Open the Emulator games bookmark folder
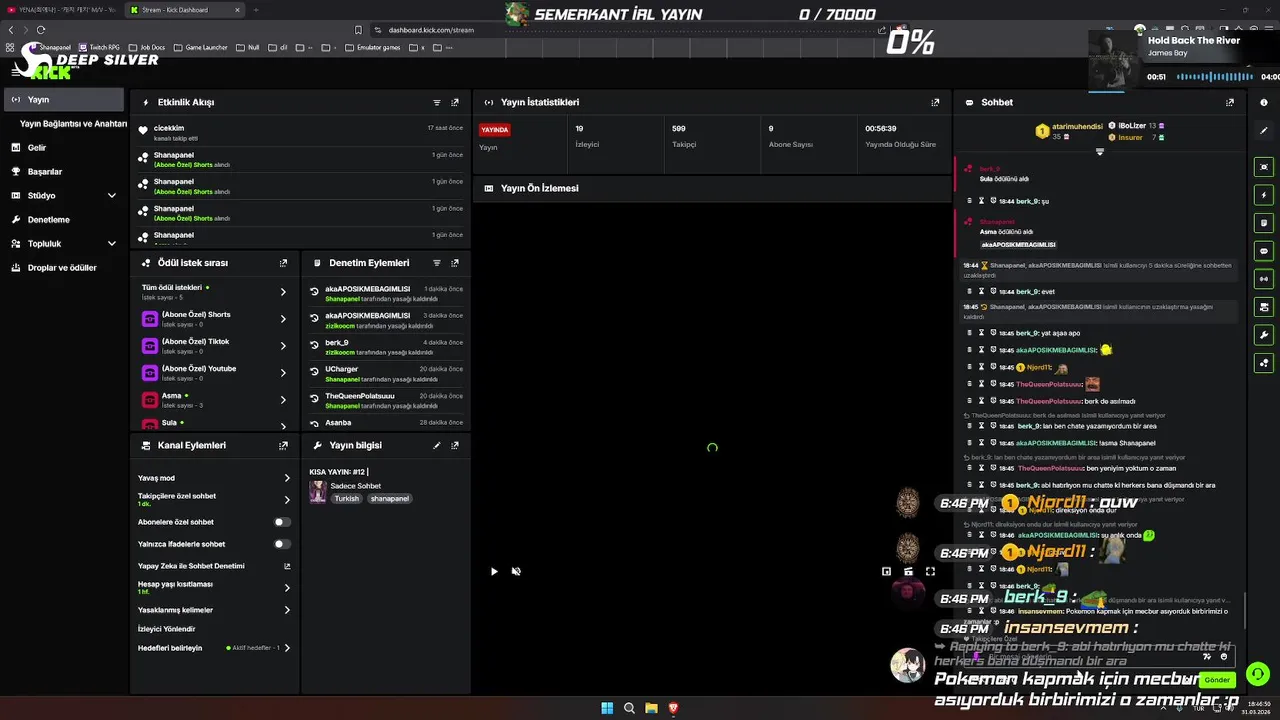Screen dimensions: 1280x720 372,47
